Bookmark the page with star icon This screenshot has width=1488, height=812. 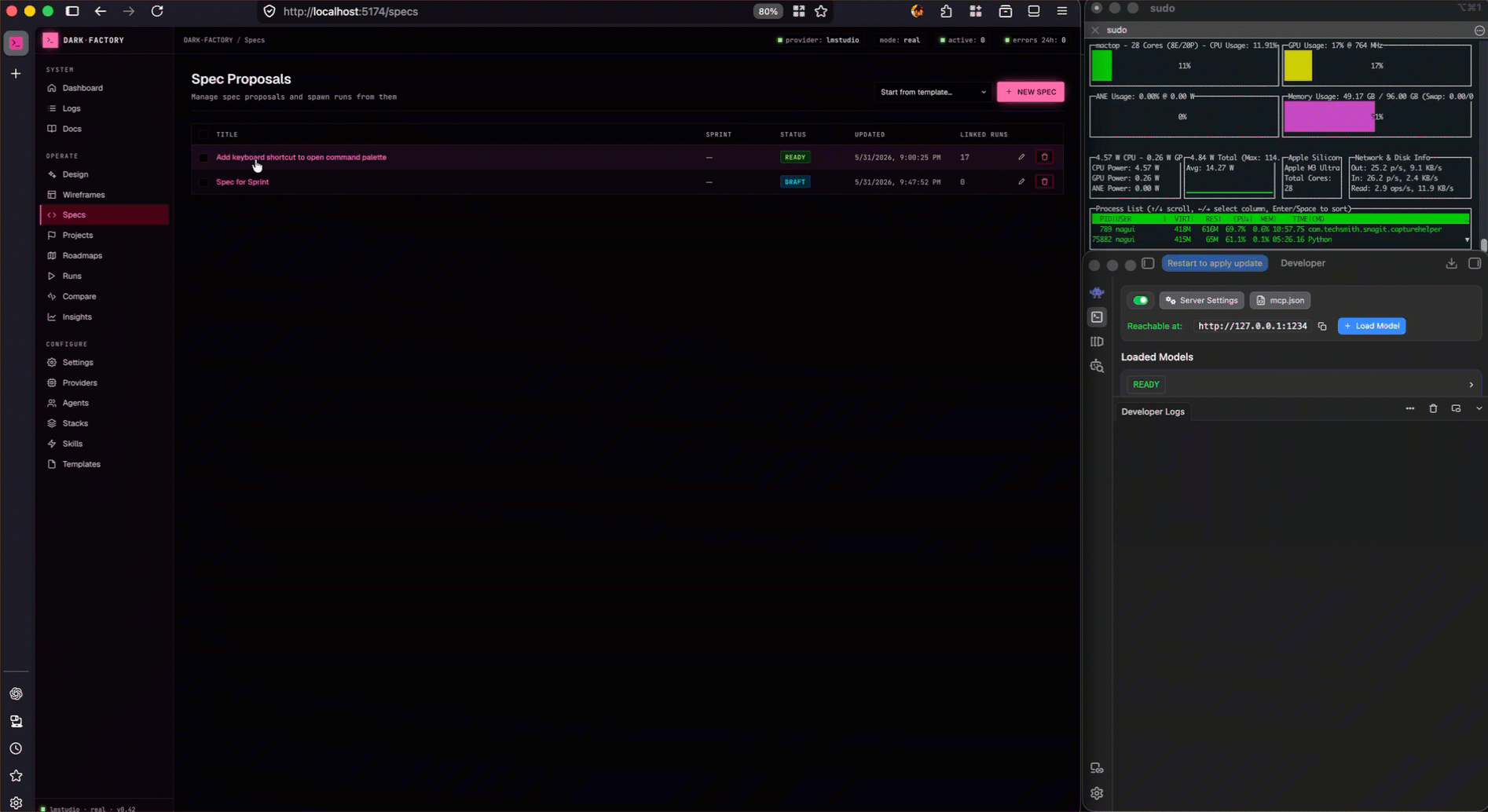[x=821, y=11]
